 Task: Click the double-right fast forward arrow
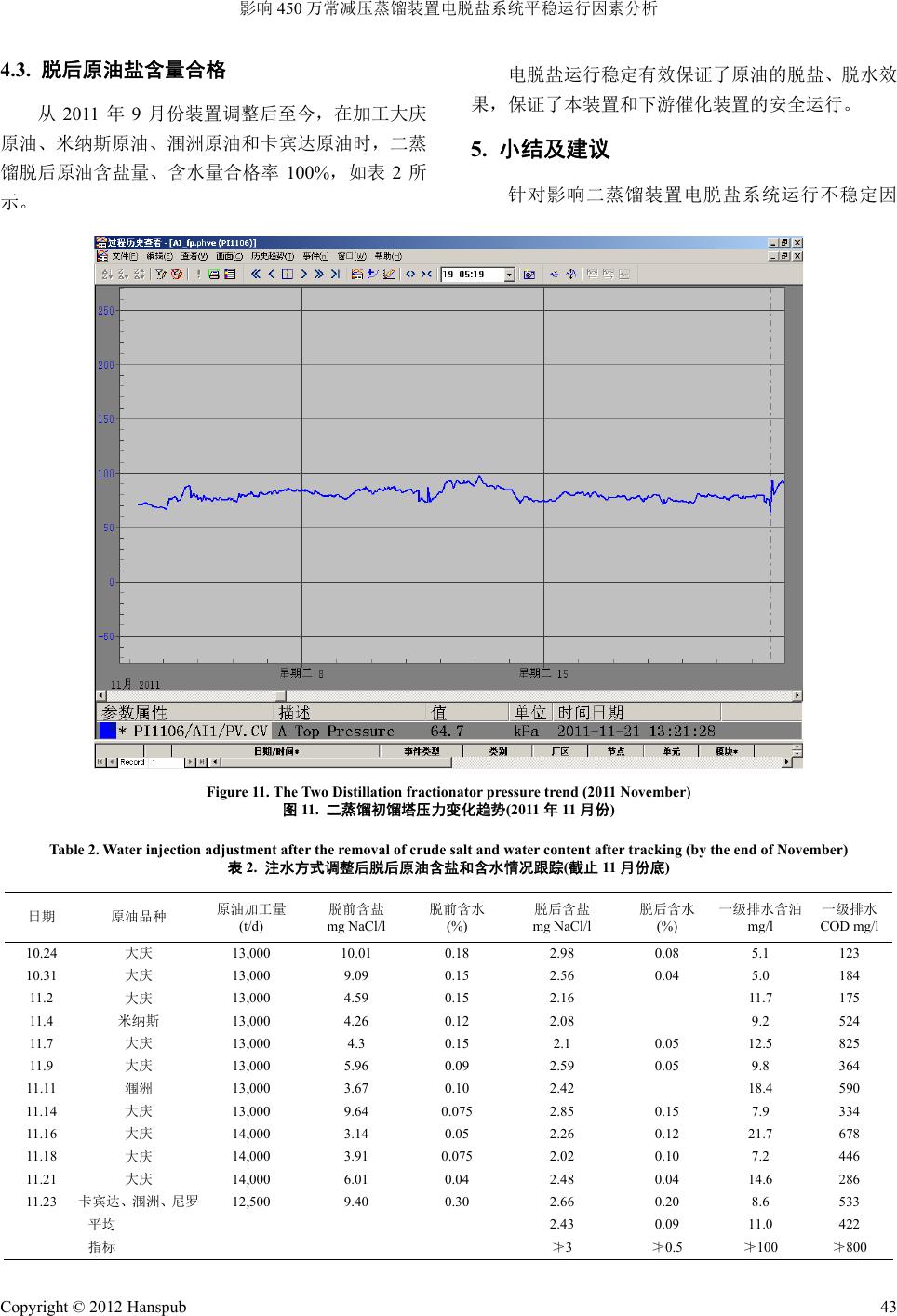tap(319, 275)
